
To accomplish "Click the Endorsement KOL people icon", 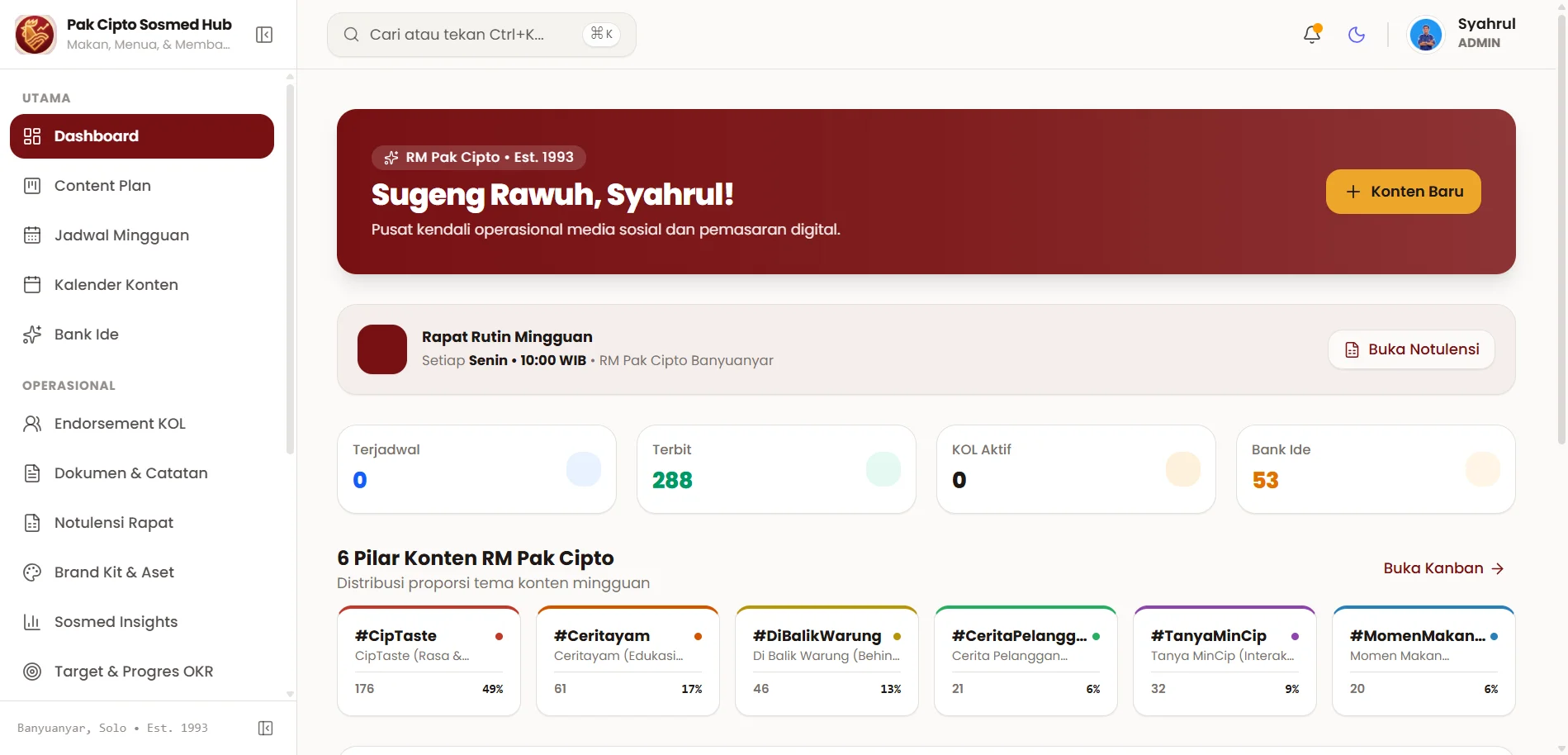I will (32, 424).
